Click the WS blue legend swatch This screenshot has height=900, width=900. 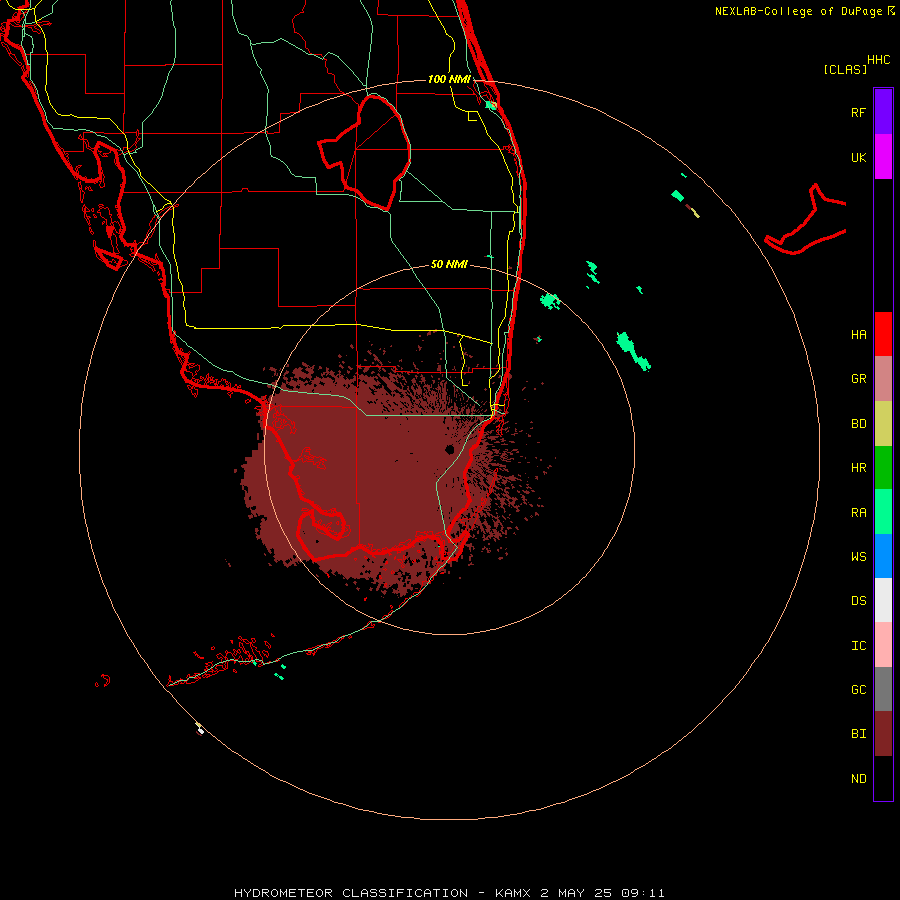[883, 556]
